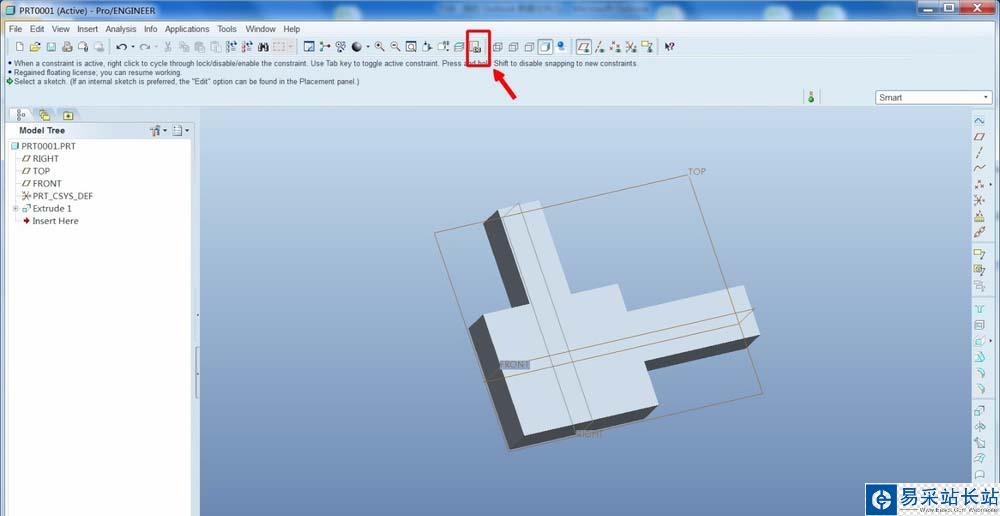Expand the Extrude 1 feature node
The image size is (1000, 516).
click(15, 209)
